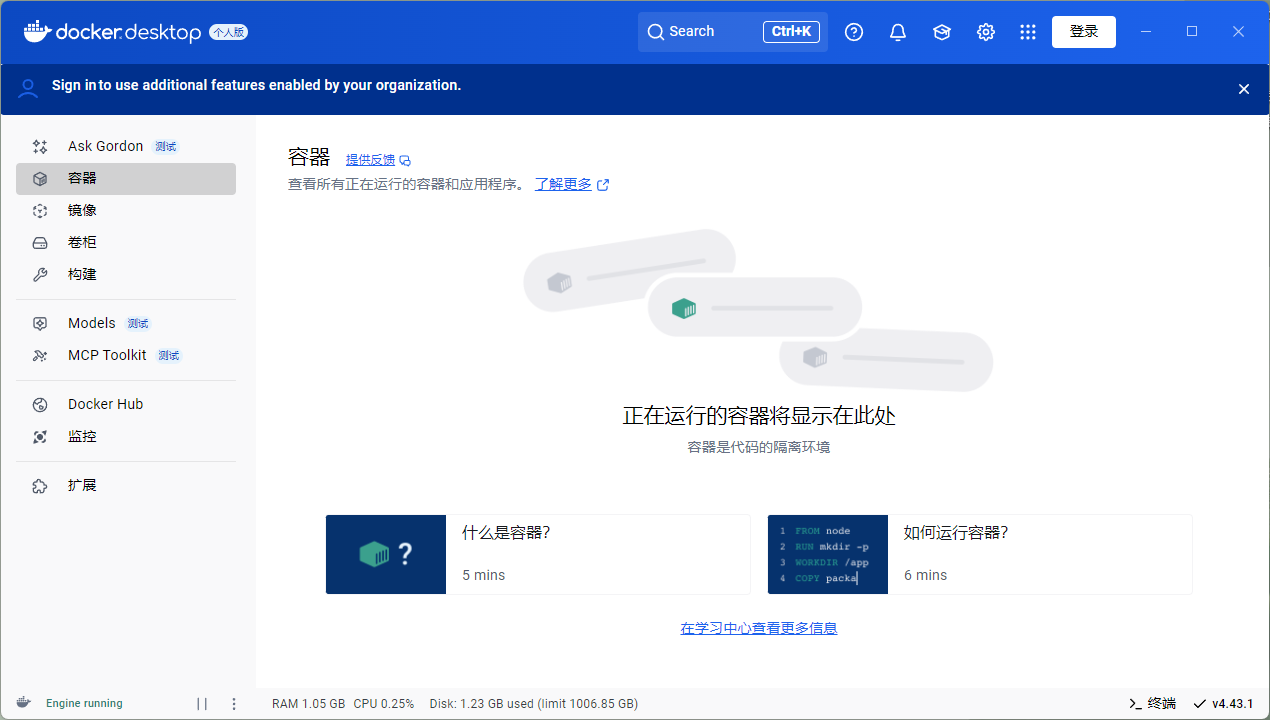The width and height of the screenshot is (1270, 720).
Task: Click the 了解更多 learn more link
Action: tap(563, 184)
